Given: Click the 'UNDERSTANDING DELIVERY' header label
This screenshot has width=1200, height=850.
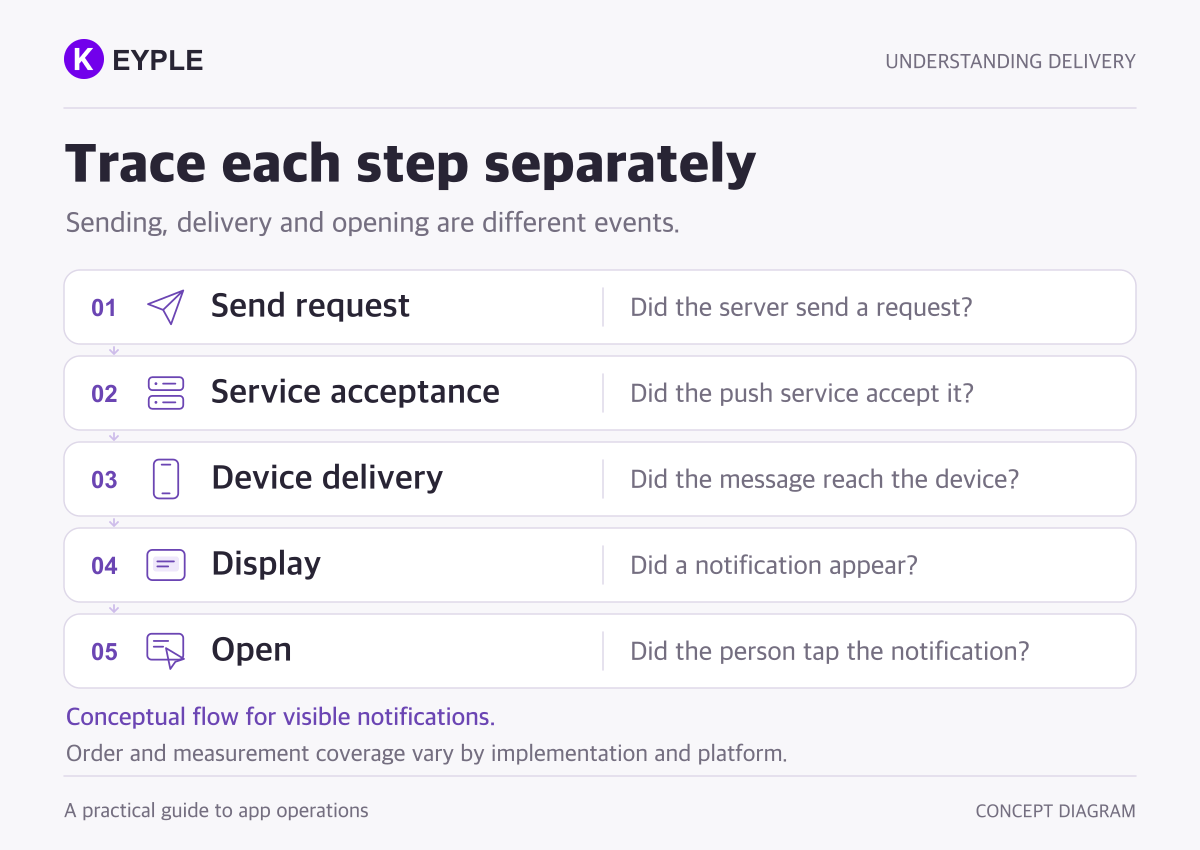Looking at the screenshot, I should 1010,61.
